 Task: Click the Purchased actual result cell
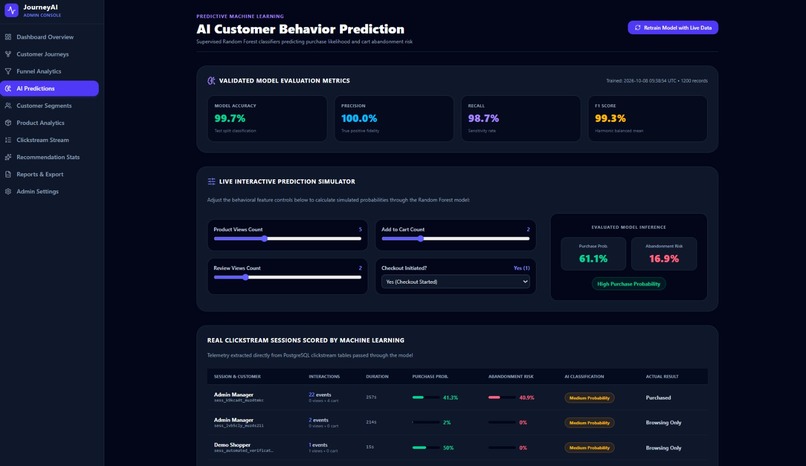coord(658,398)
